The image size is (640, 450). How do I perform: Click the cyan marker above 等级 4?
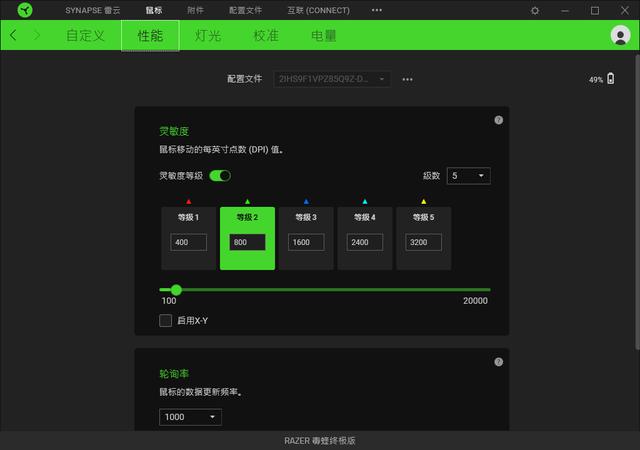pyautogui.click(x=365, y=201)
